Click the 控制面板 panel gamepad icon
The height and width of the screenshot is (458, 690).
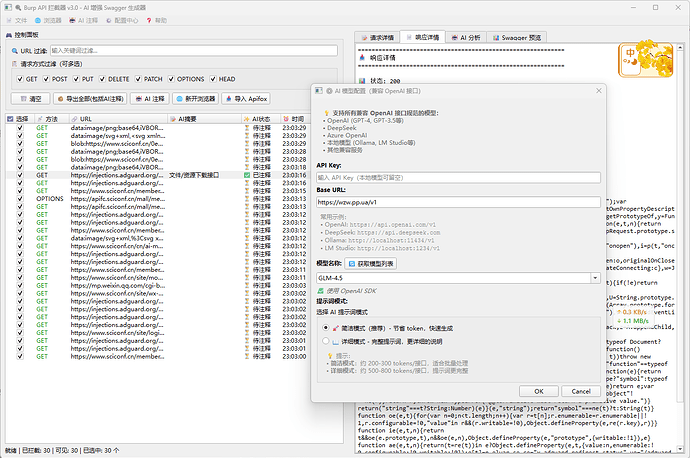tap(9, 35)
